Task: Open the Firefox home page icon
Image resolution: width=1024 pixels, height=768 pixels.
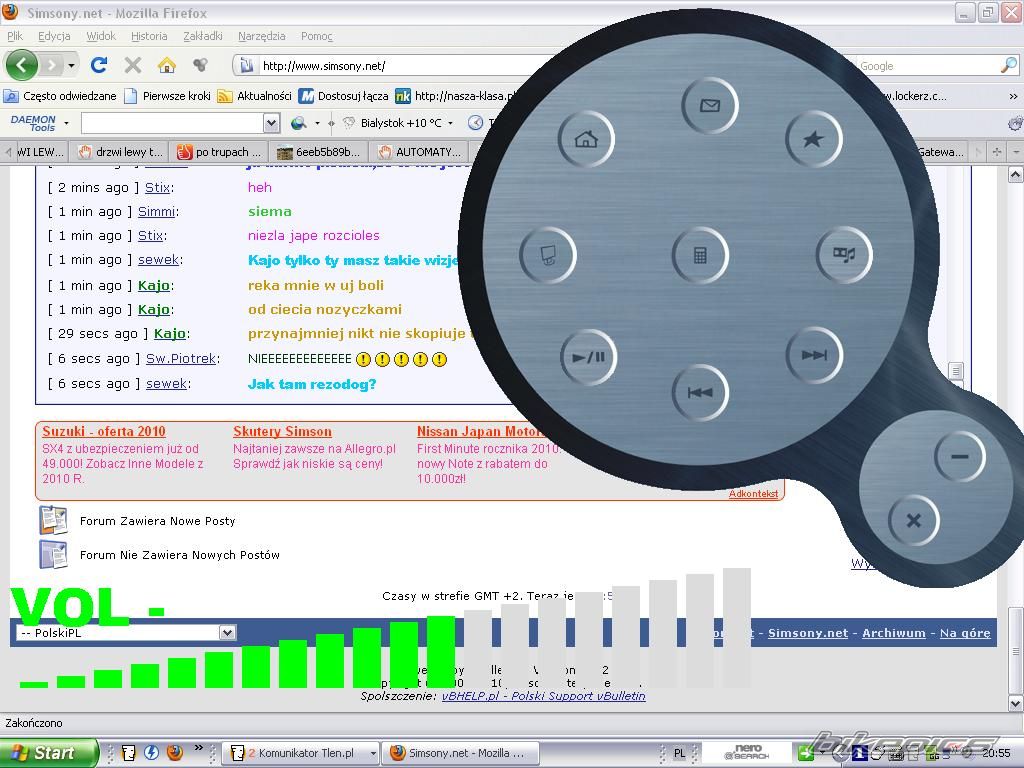Action: (x=167, y=65)
